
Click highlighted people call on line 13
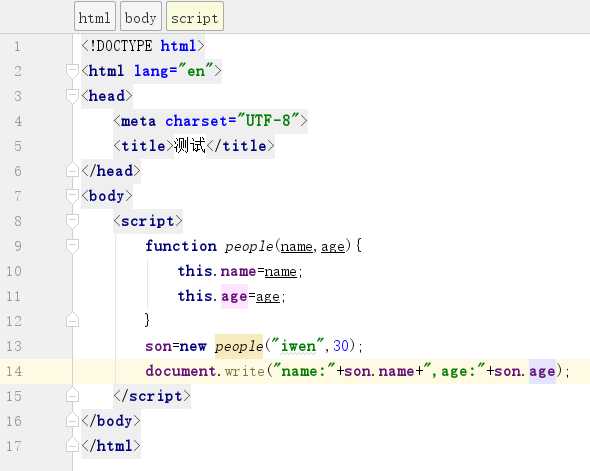click(239, 346)
